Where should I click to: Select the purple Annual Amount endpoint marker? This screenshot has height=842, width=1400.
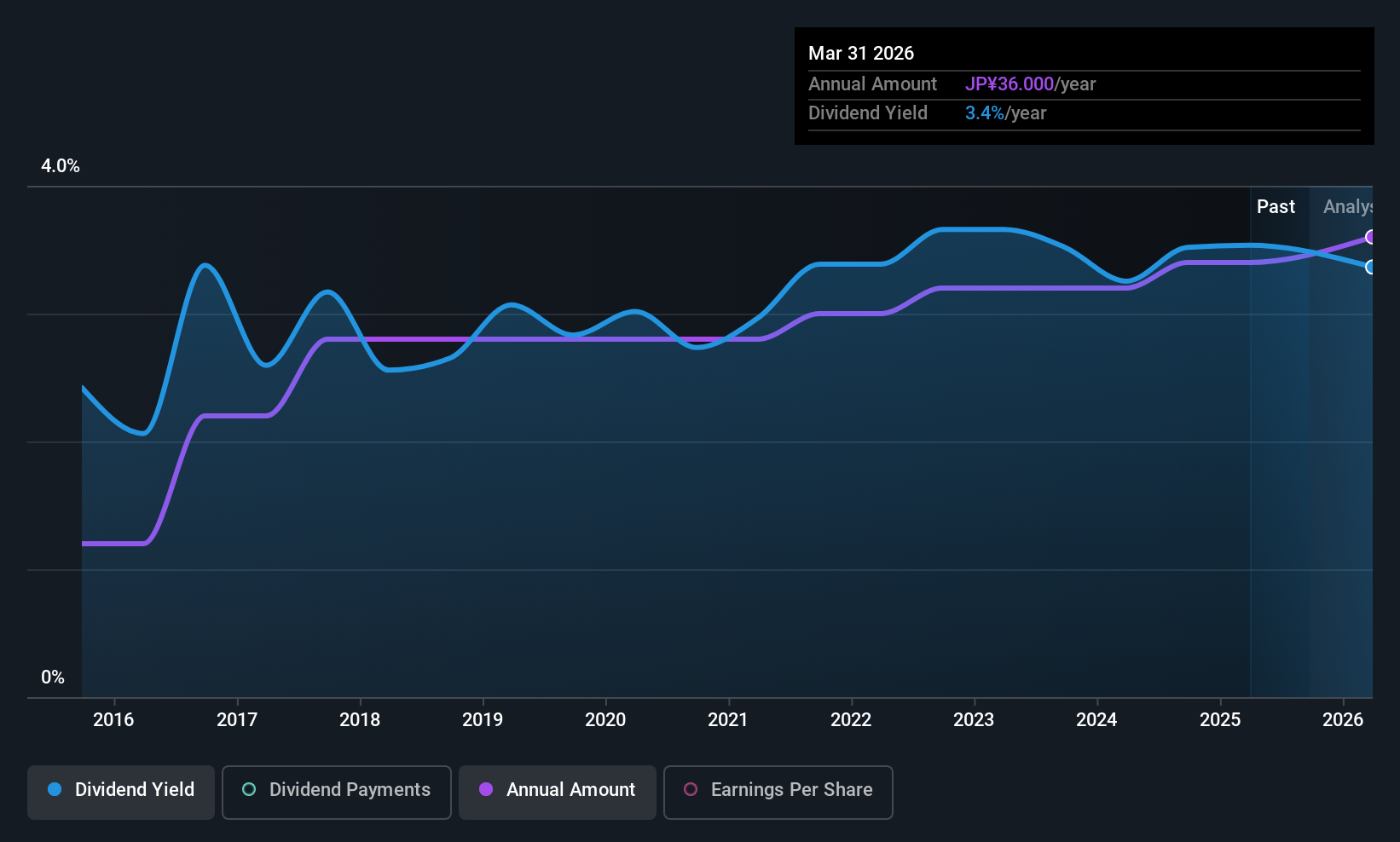coord(1370,237)
